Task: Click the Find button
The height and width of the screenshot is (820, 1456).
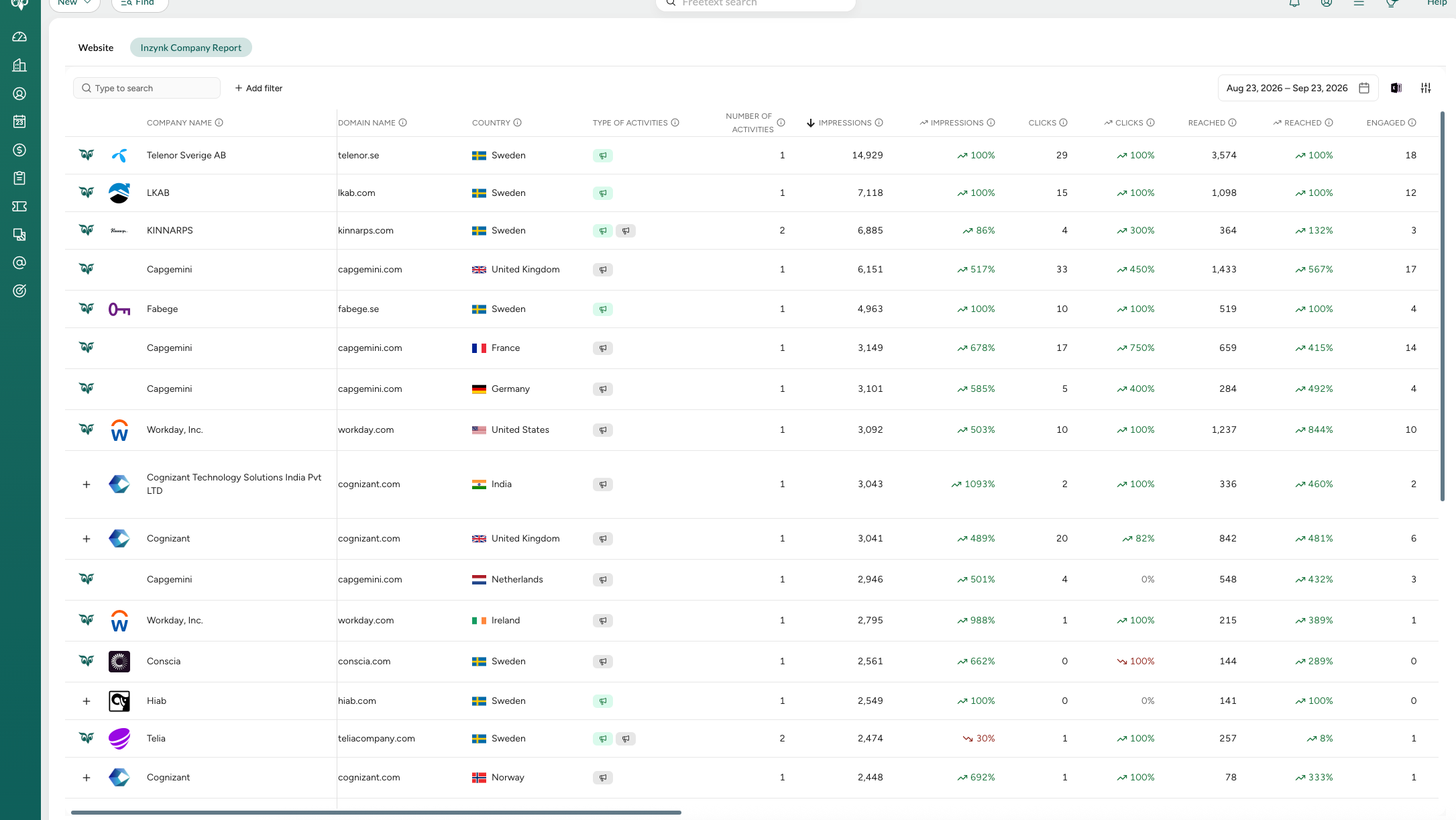Action: [139, 4]
